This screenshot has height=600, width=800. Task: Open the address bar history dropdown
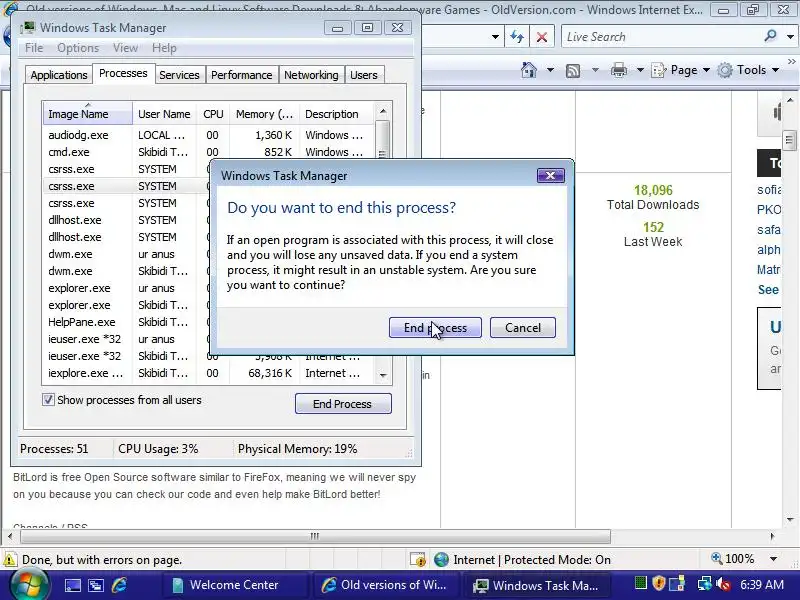coord(495,37)
